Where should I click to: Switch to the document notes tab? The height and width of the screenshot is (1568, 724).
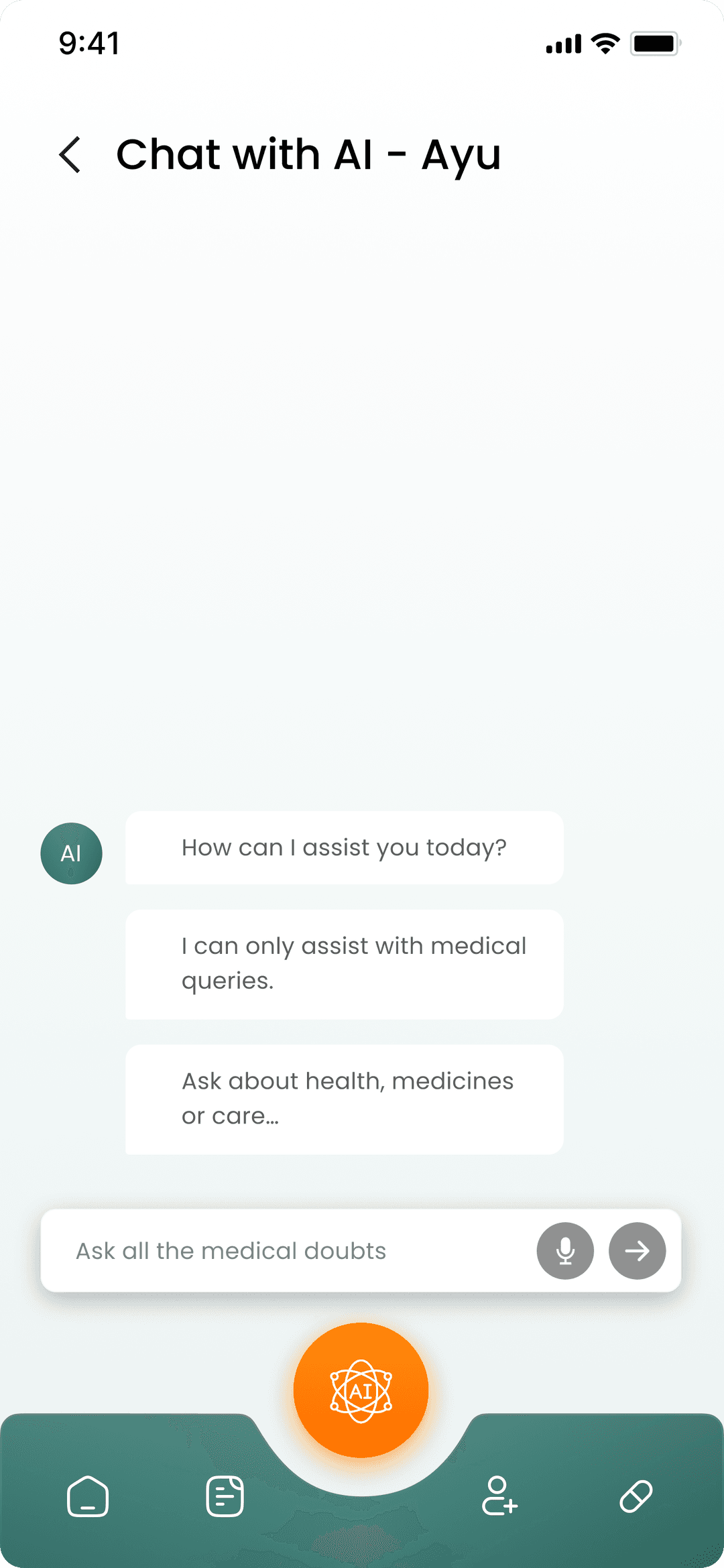point(225,1496)
